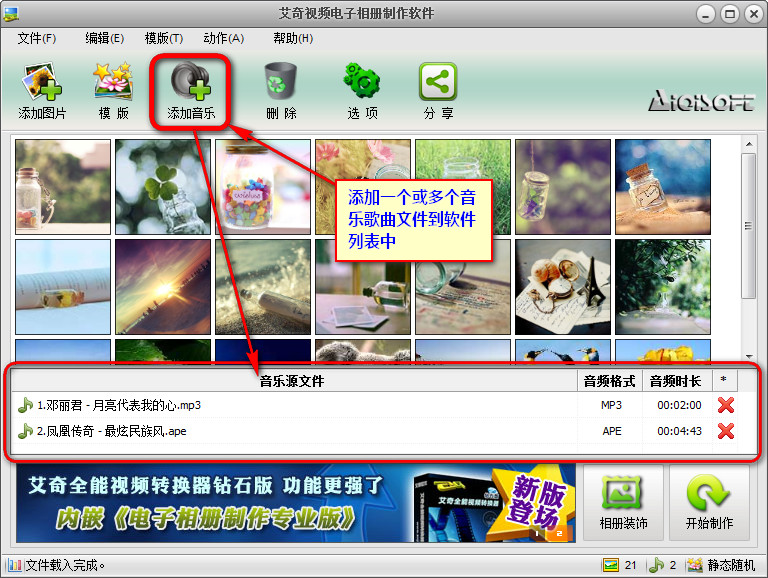
Task: Click the MP3 format cell
Action: pos(611,405)
